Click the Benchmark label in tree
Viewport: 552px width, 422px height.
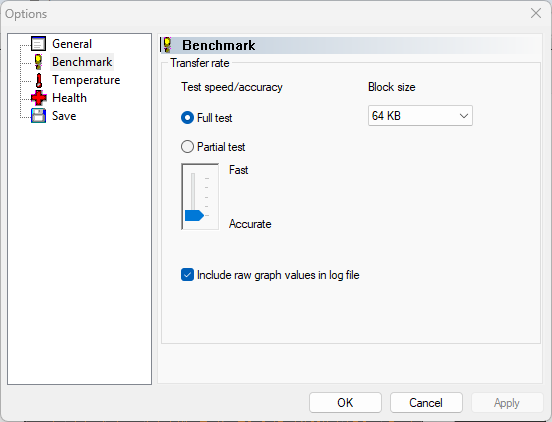click(x=82, y=62)
